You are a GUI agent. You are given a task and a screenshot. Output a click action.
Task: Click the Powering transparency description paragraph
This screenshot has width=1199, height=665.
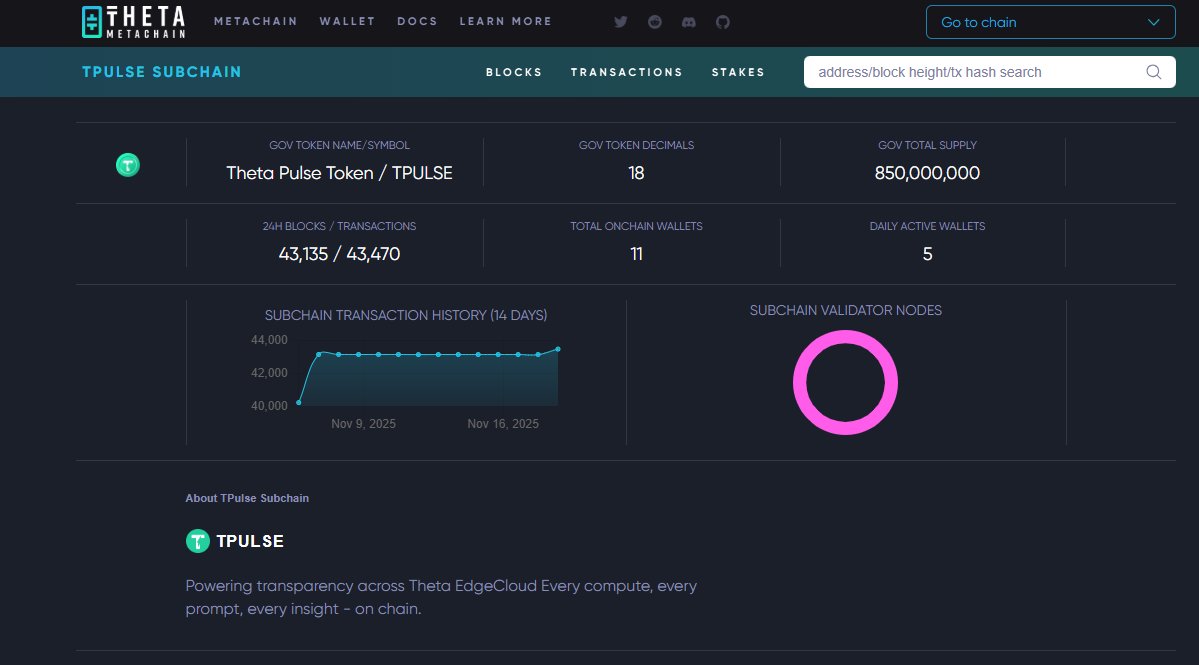pos(441,597)
